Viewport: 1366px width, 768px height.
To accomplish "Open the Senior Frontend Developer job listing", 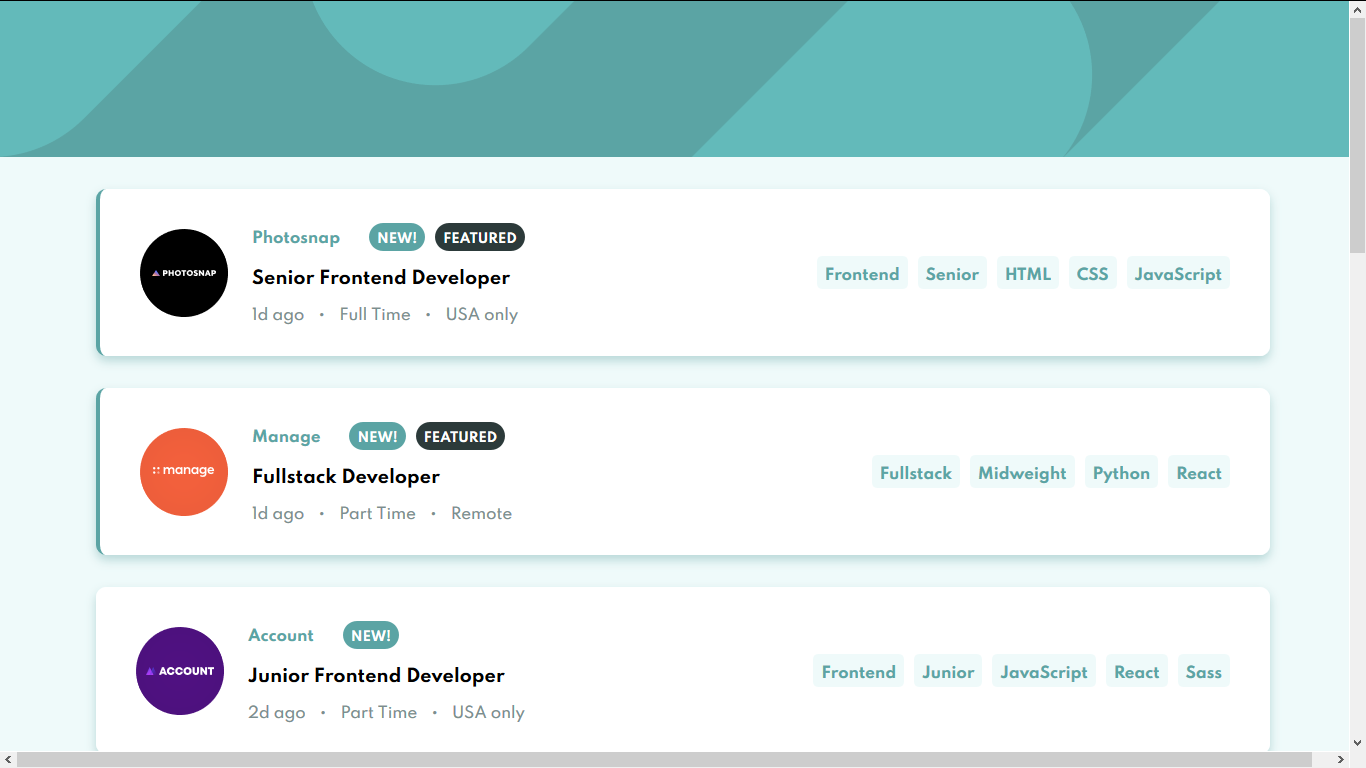I will [x=381, y=277].
